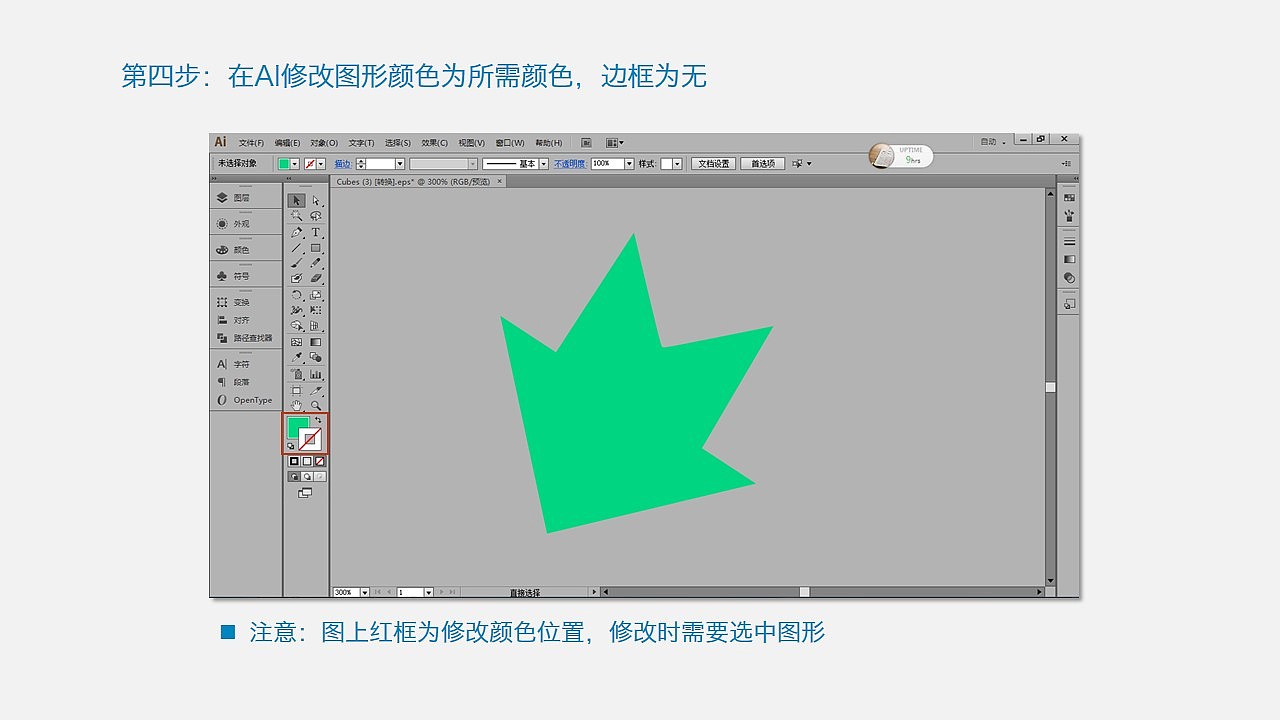This screenshot has height=720, width=1280.
Task: Click the Stroke none swatch in toolbox
Action: pos(310,439)
